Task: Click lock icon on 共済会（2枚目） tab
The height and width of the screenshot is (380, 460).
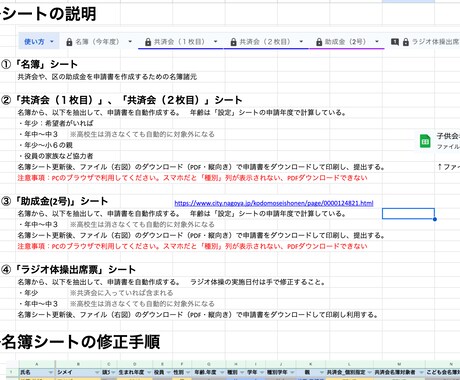Action: coord(234,42)
